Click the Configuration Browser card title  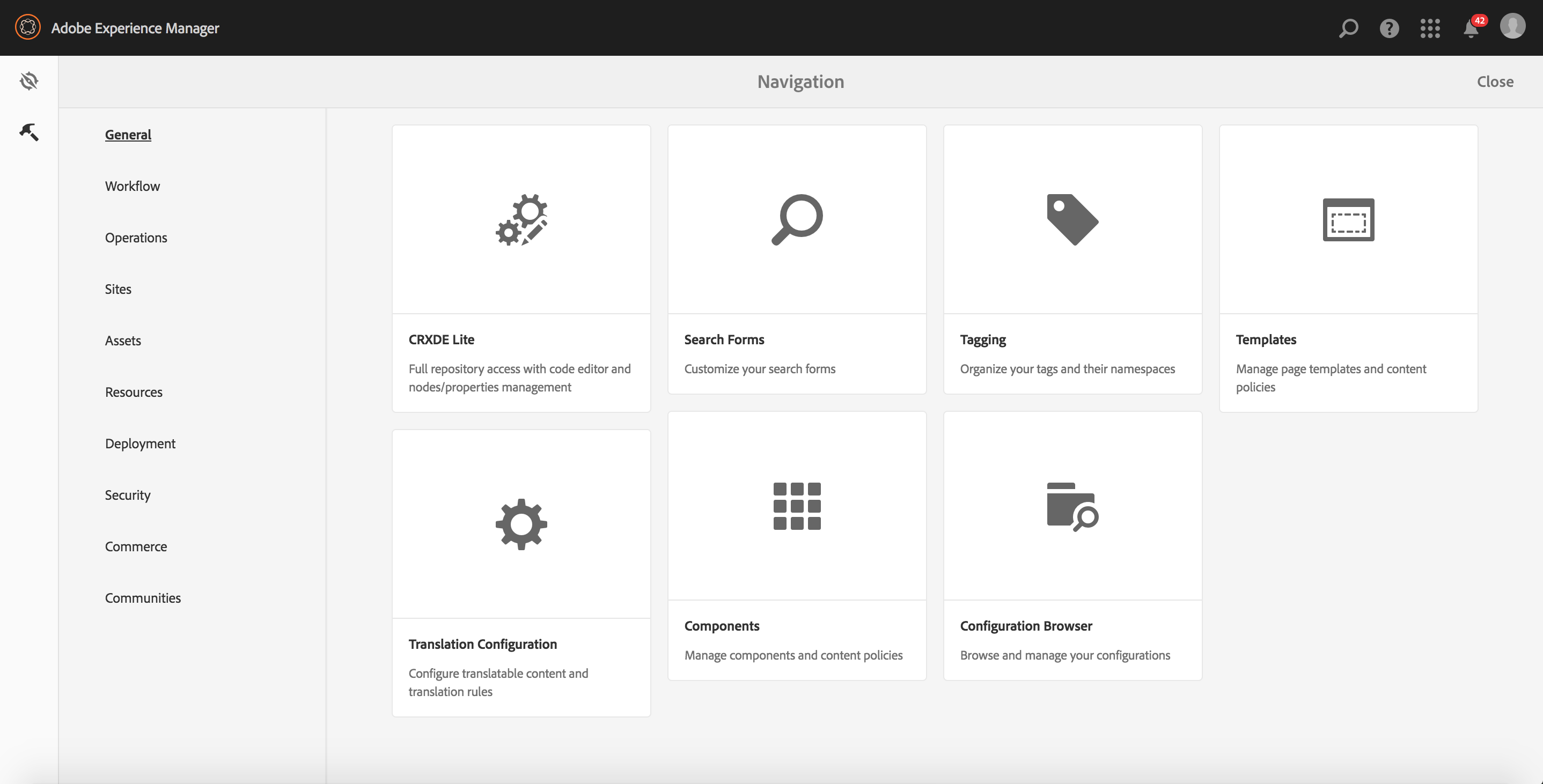pyautogui.click(x=1026, y=626)
